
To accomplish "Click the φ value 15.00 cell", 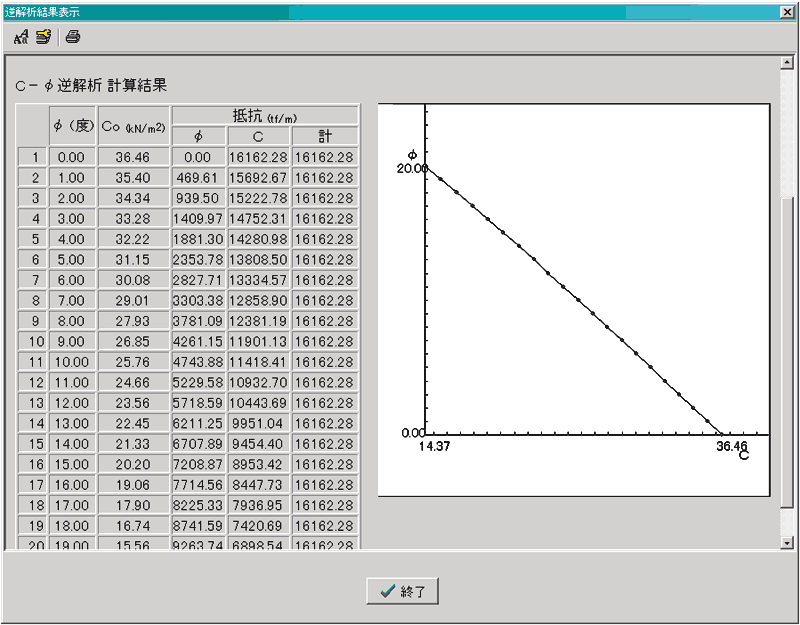I will 72,464.
